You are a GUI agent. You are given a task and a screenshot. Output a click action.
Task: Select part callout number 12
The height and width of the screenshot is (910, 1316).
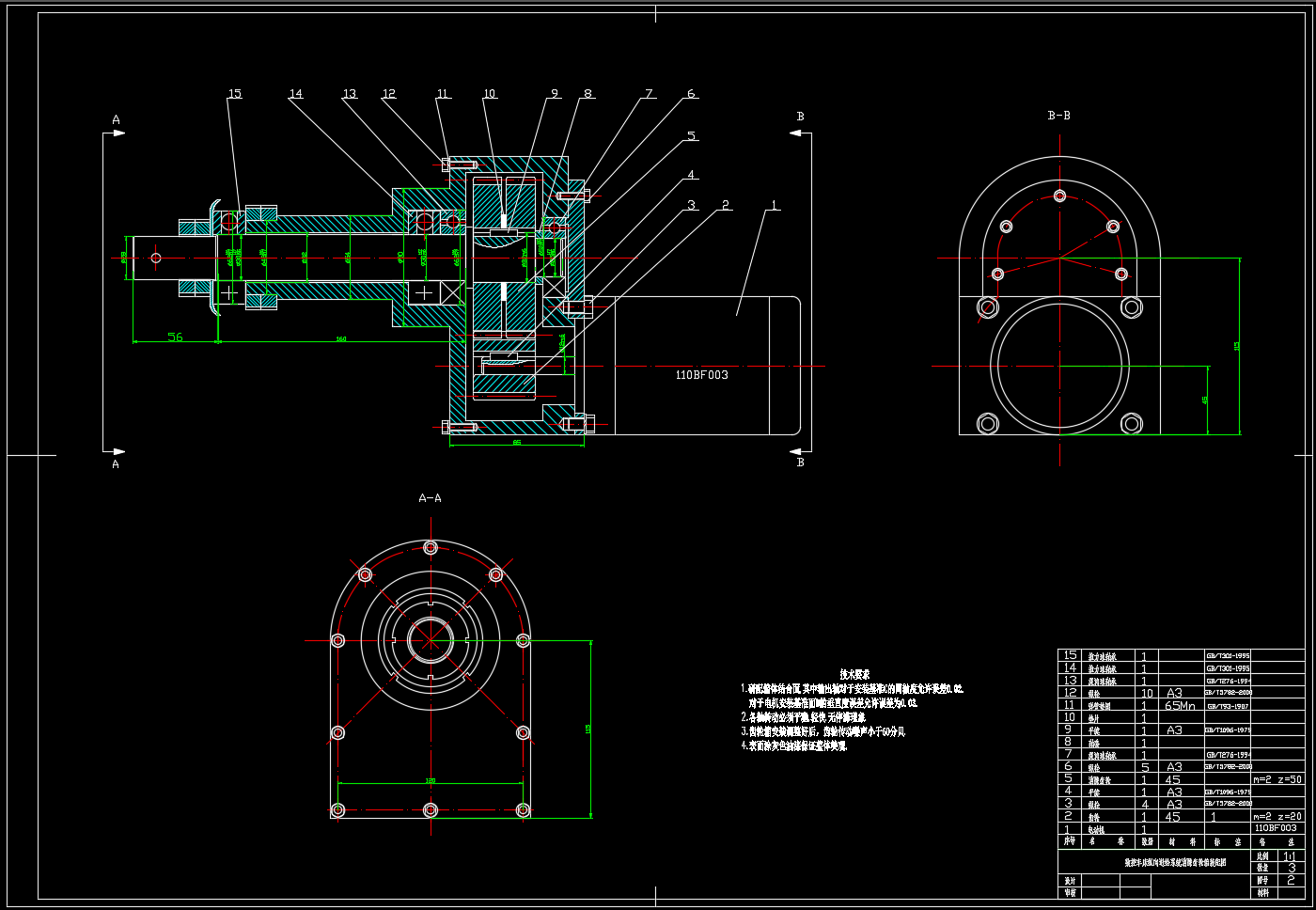tap(389, 94)
